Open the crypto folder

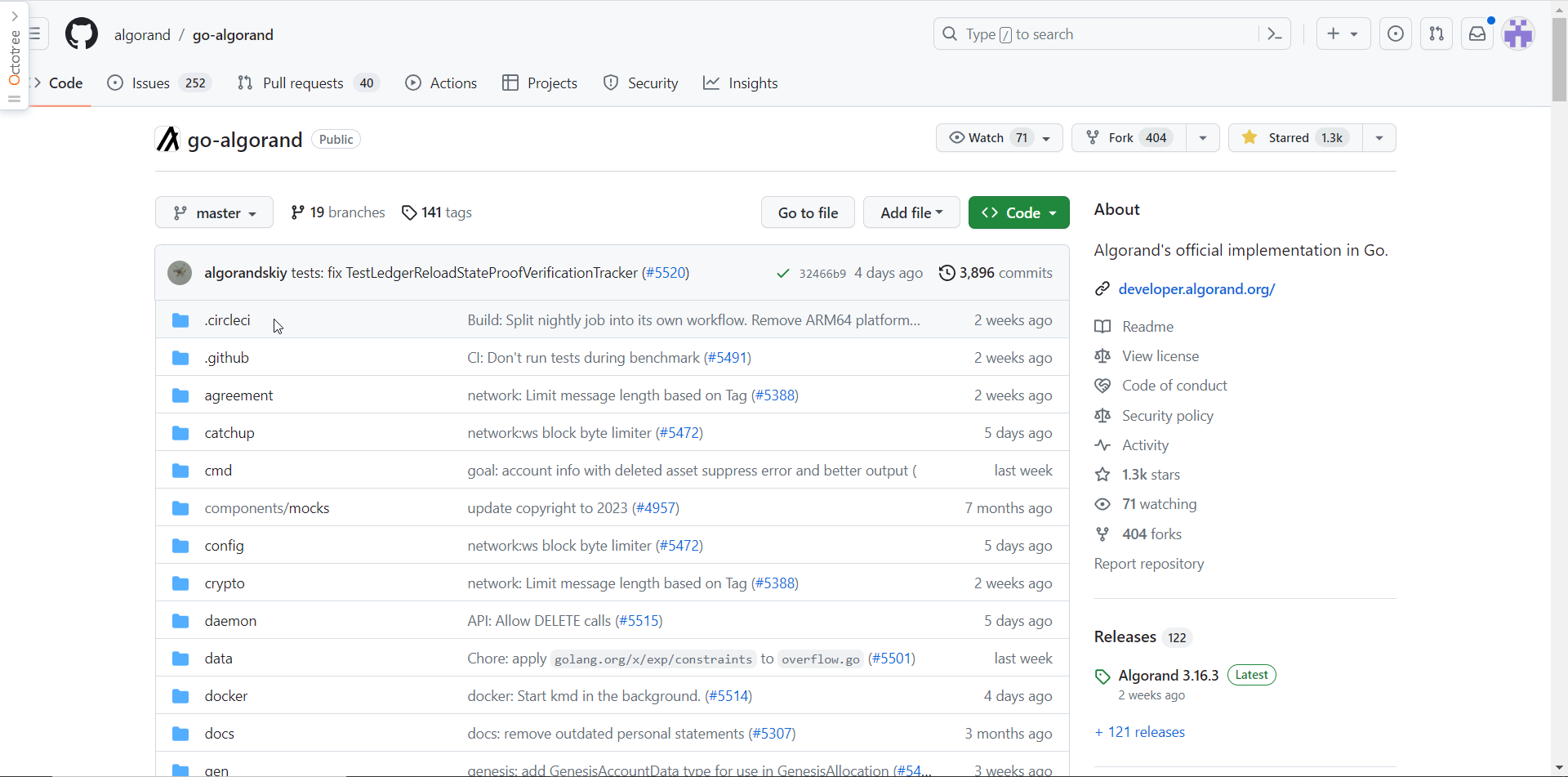(225, 583)
